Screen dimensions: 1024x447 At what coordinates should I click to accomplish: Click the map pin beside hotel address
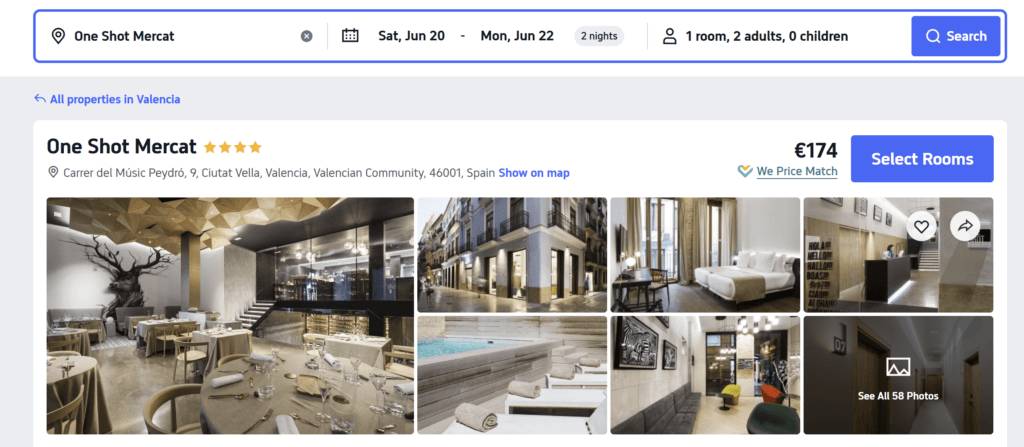click(53, 173)
